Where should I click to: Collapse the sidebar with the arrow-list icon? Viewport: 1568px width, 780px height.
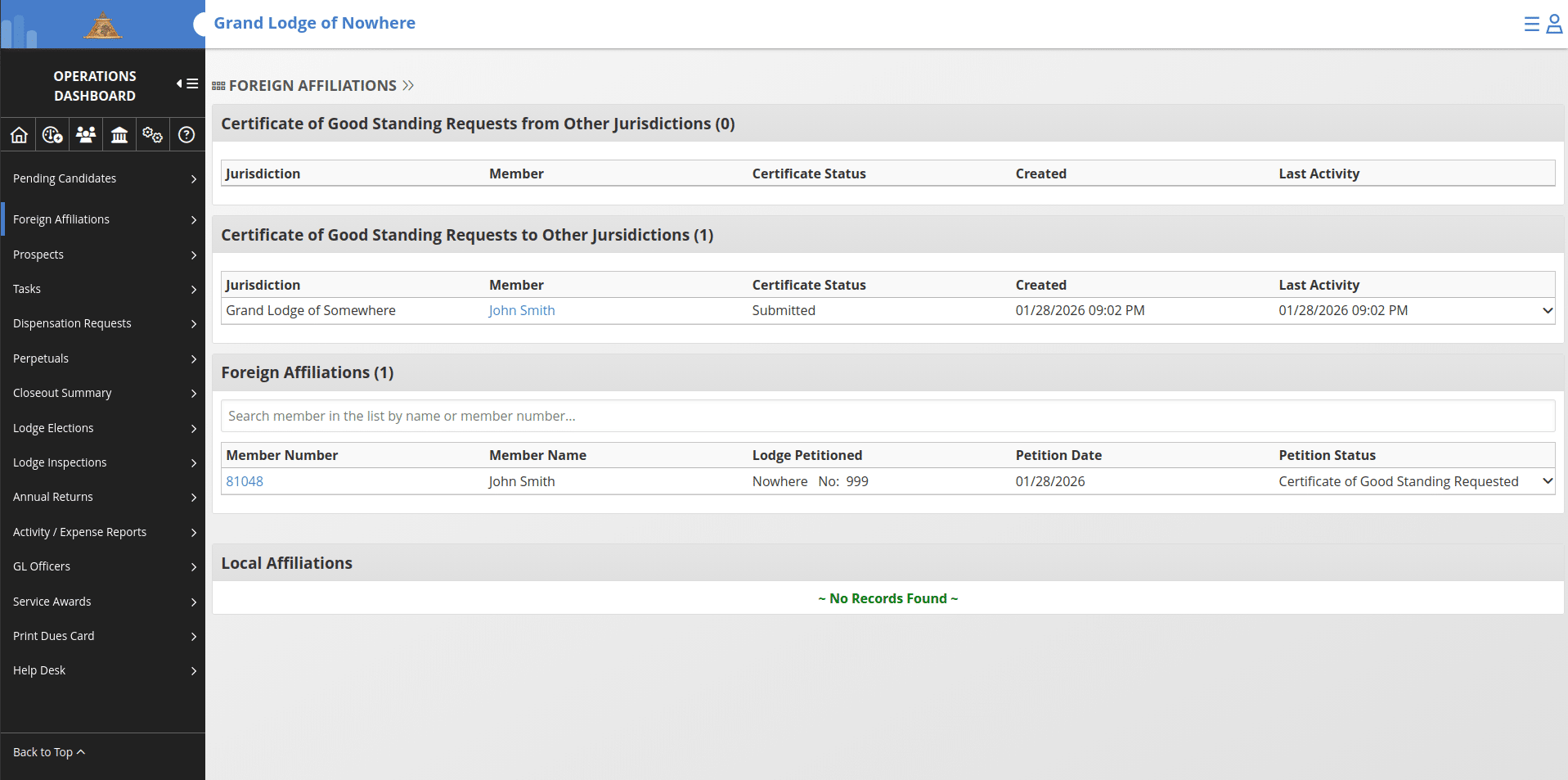(x=187, y=83)
